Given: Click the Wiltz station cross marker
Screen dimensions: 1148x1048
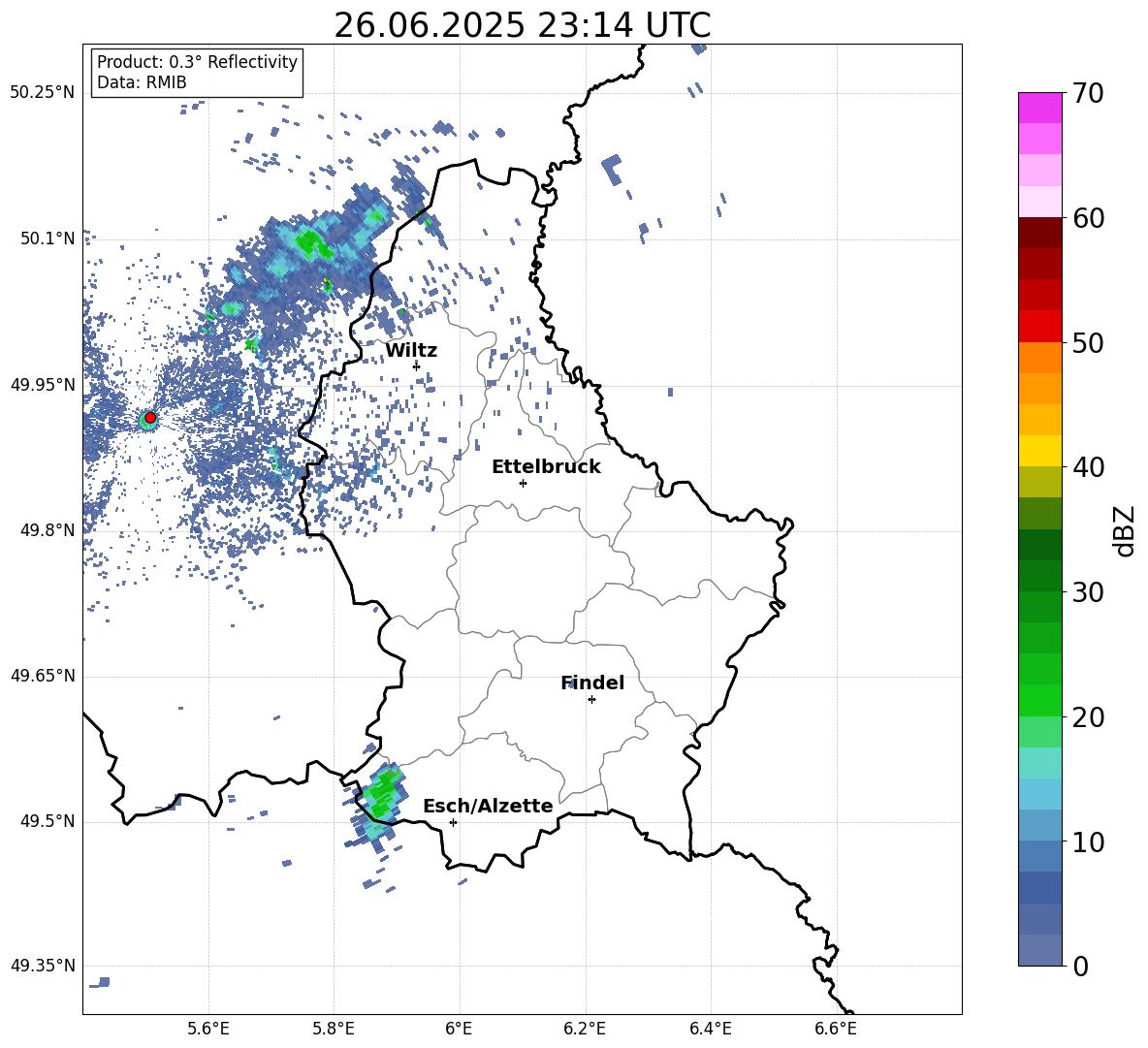Looking at the screenshot, I should [416, 365].
